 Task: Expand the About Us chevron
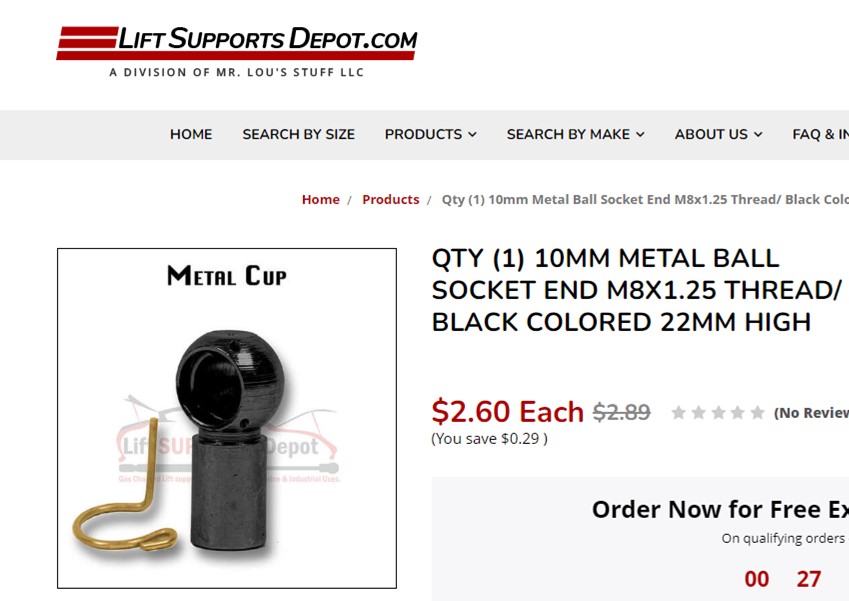pyautogui.click(x=758, y=134)
